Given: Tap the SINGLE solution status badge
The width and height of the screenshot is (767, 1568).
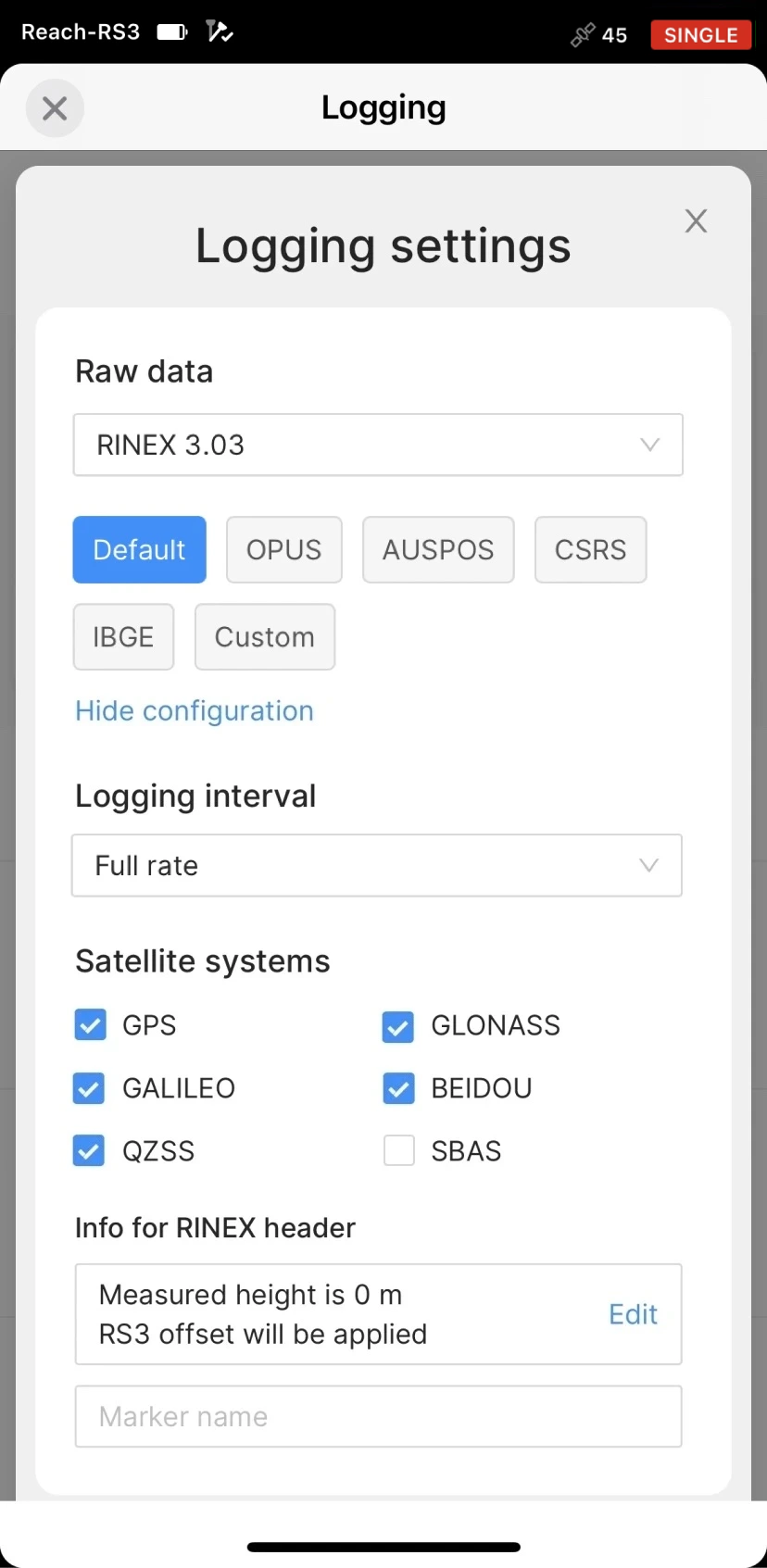Looking at the screenshot, I should pyautogui.click(x=700, y=35).
